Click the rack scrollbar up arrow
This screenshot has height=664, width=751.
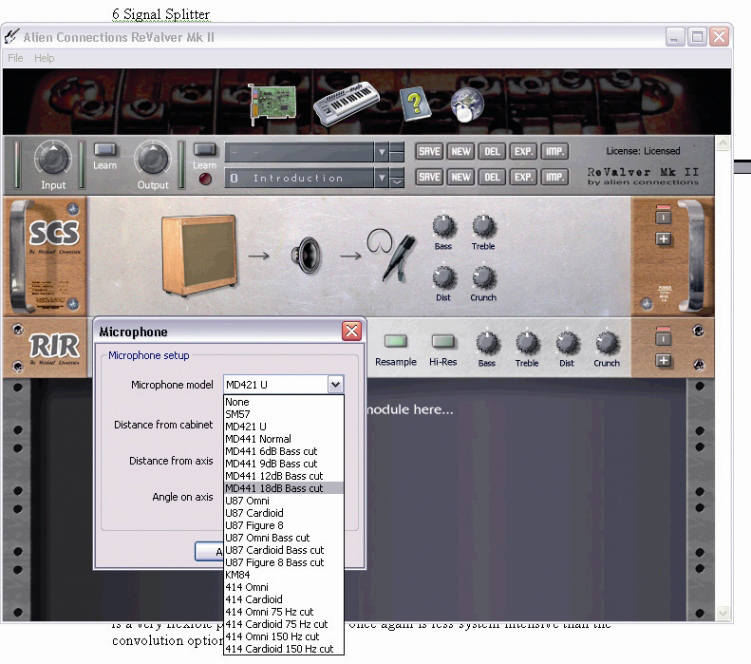723,143
